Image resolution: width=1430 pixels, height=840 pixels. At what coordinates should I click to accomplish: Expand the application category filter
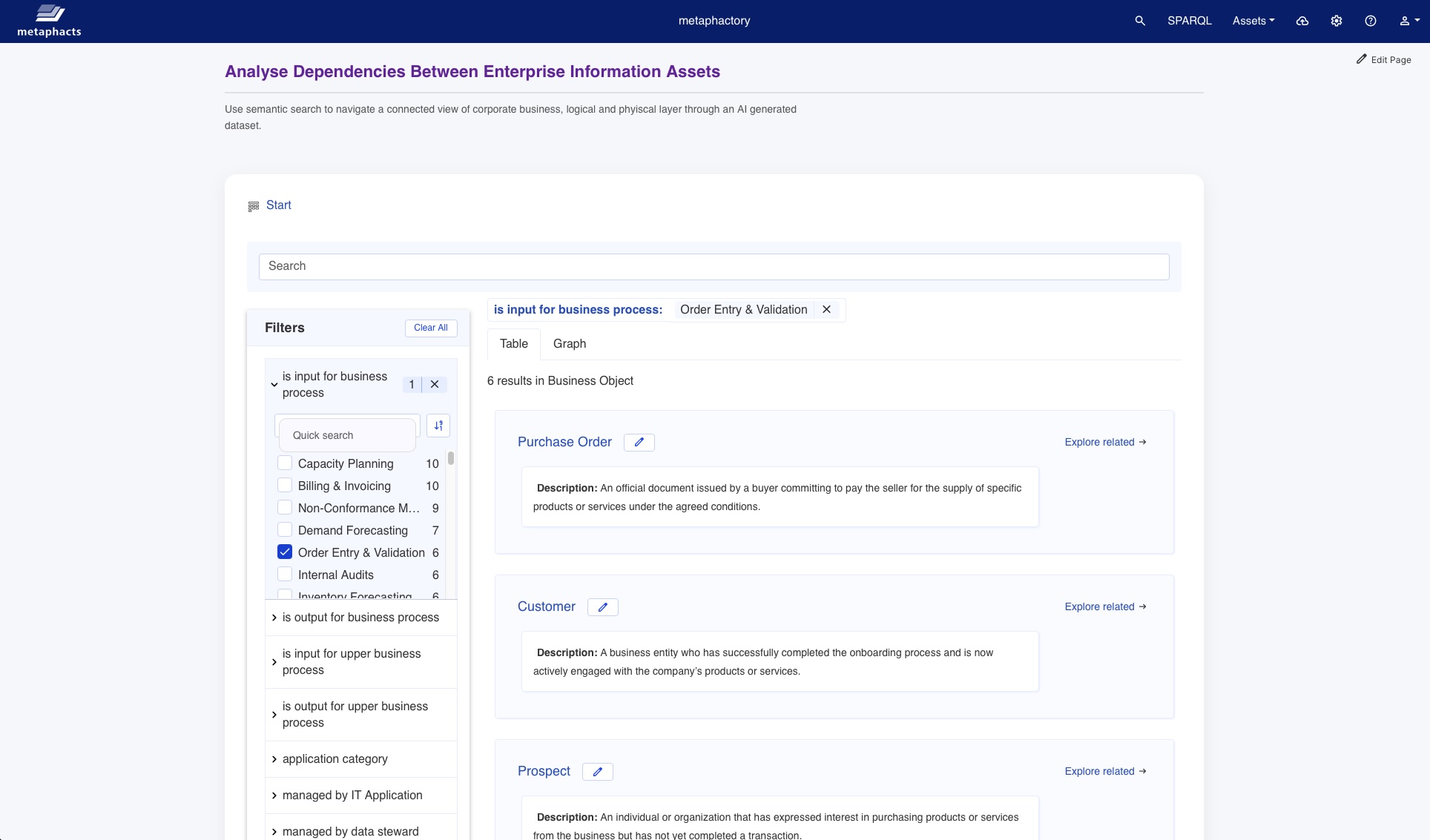pos(335,759)
